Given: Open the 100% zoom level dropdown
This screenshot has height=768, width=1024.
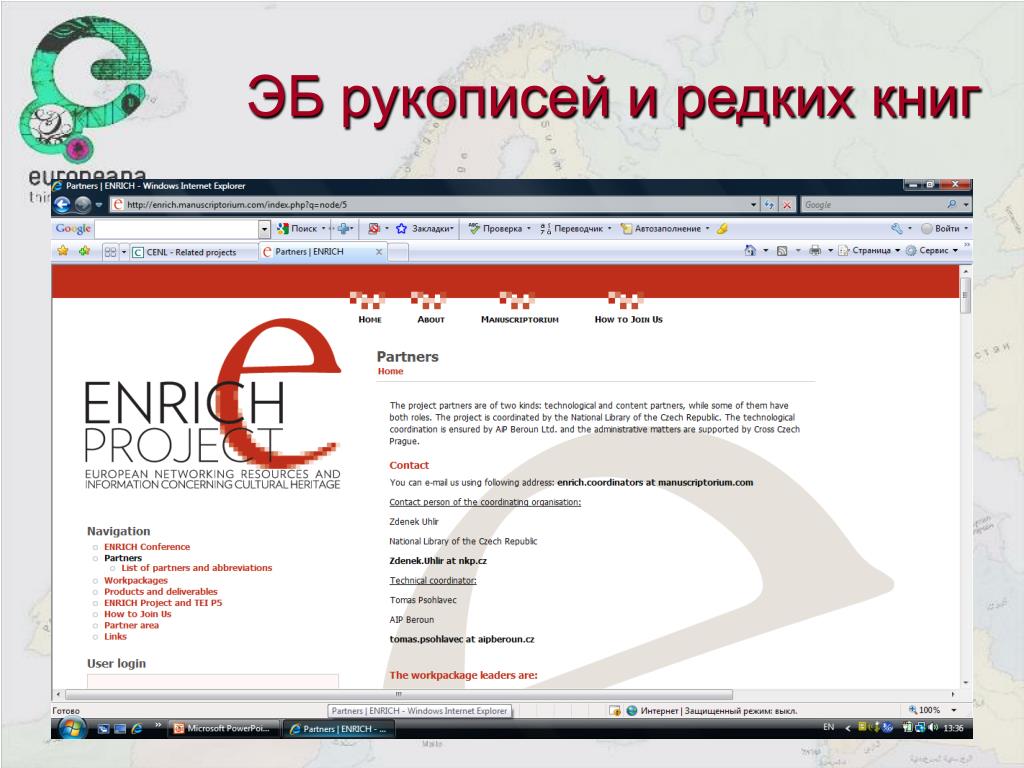Looking at the screenshot, I should (953, 710).
